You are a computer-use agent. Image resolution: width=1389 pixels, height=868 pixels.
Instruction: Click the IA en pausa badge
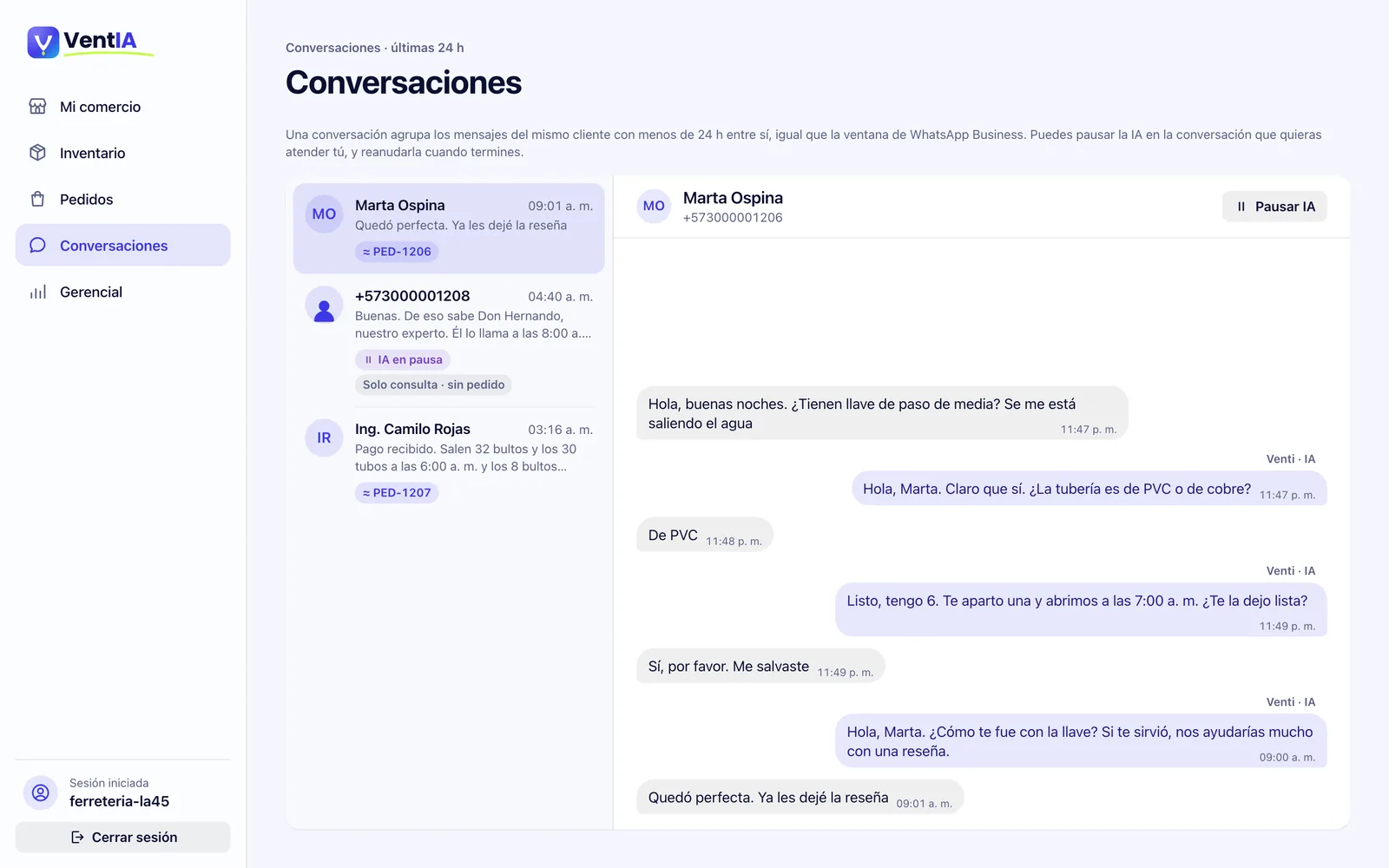[402, 359]
